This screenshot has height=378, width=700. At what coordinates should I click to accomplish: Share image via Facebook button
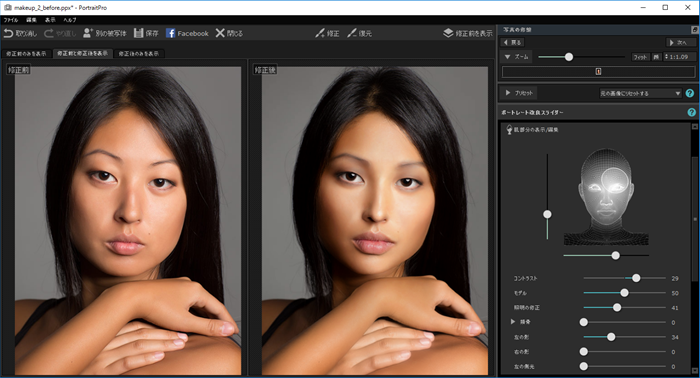(x=187, y=33)
